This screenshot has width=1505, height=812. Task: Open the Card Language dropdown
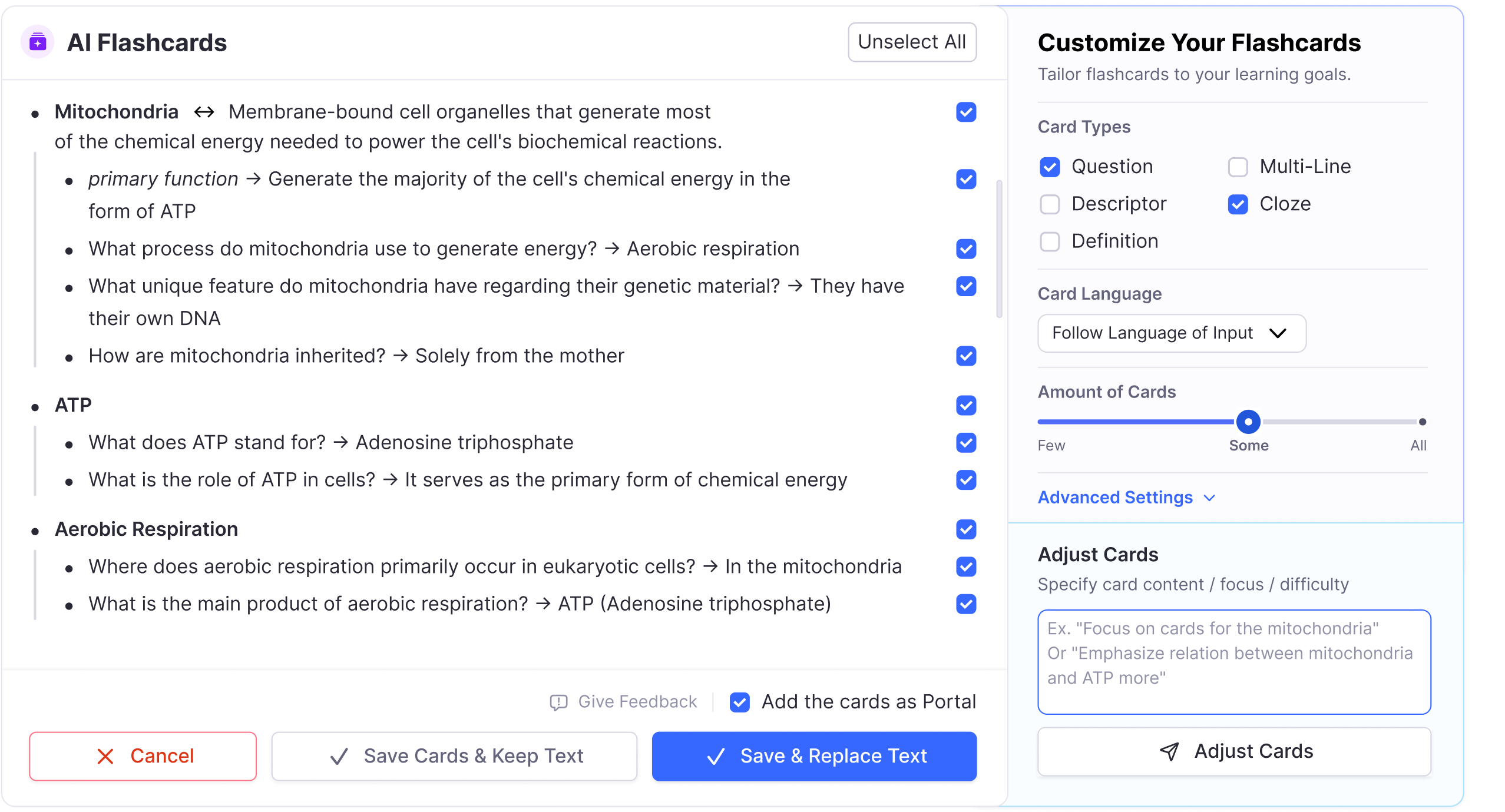click(1171, 333)
